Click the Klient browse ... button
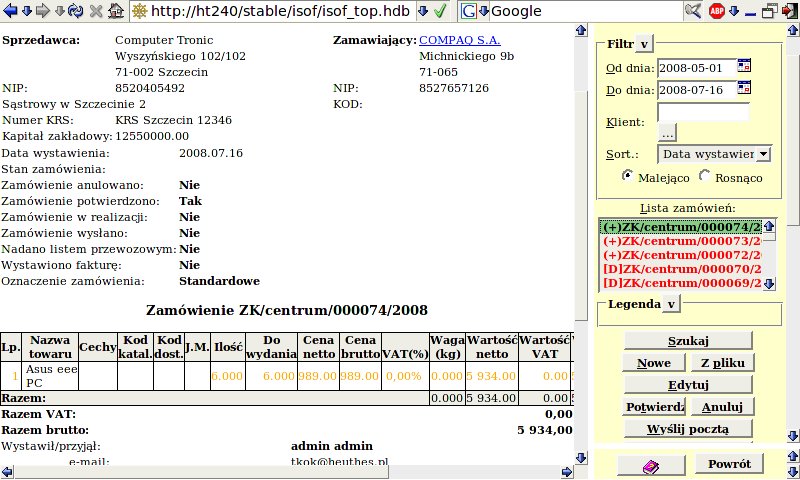Screen dimensions: 800x480 point(667,132)
